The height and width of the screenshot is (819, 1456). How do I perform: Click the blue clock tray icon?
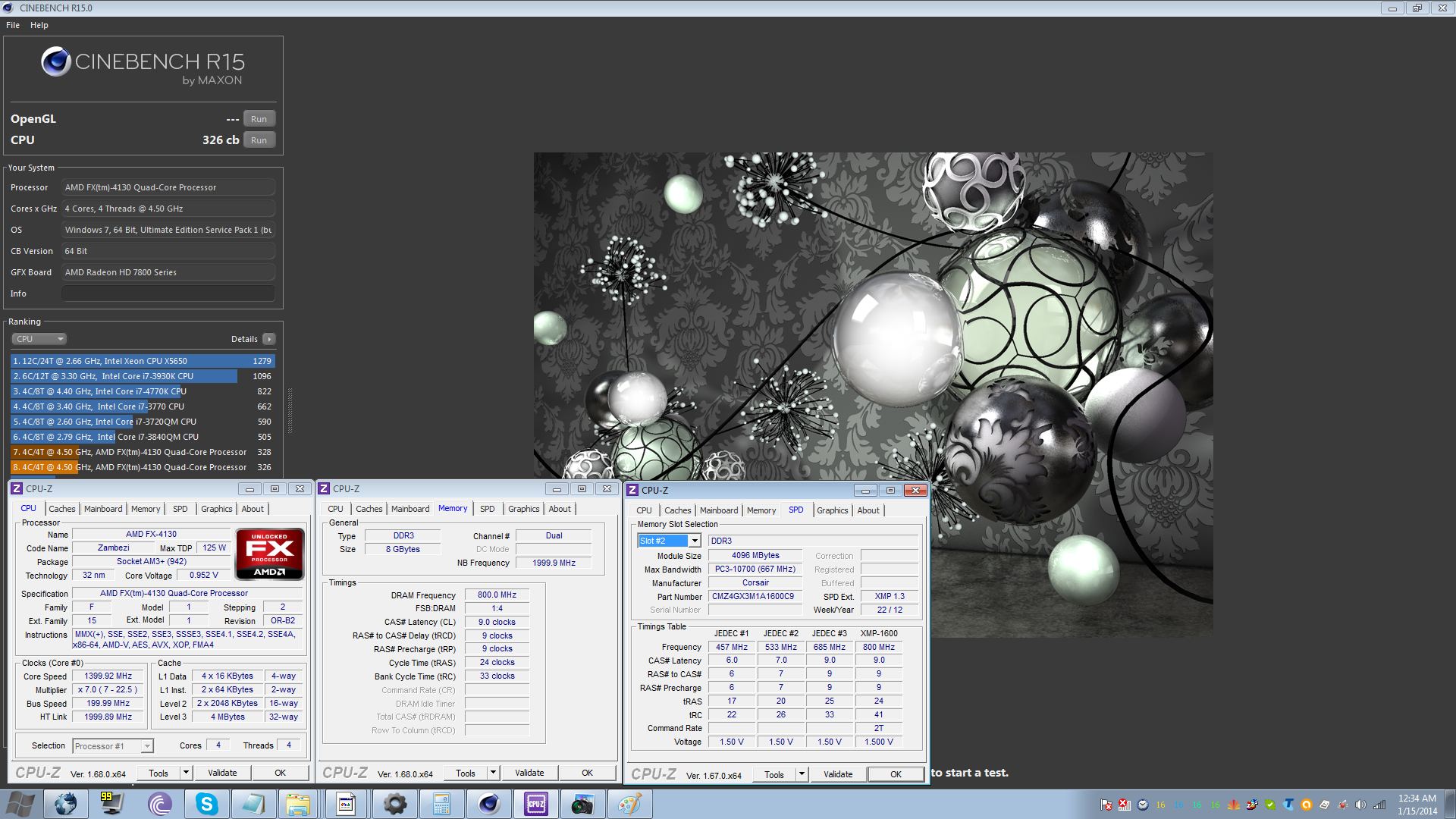click(x=1143, y=805)
